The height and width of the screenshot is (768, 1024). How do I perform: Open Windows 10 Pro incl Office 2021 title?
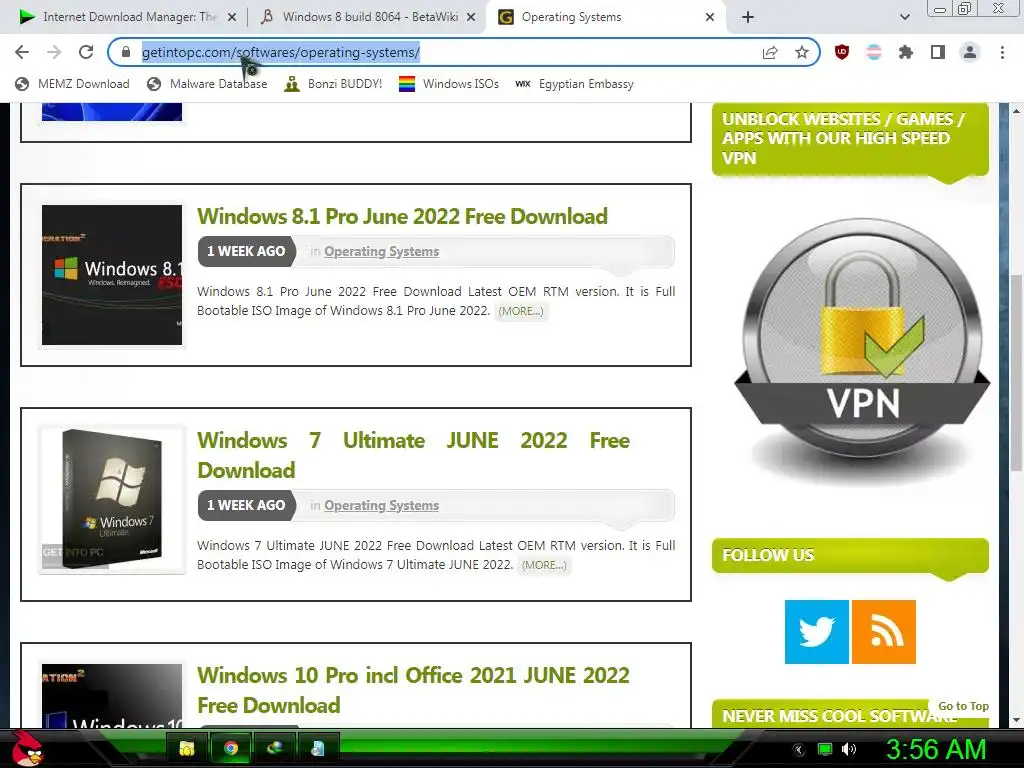tap(413, 690)
